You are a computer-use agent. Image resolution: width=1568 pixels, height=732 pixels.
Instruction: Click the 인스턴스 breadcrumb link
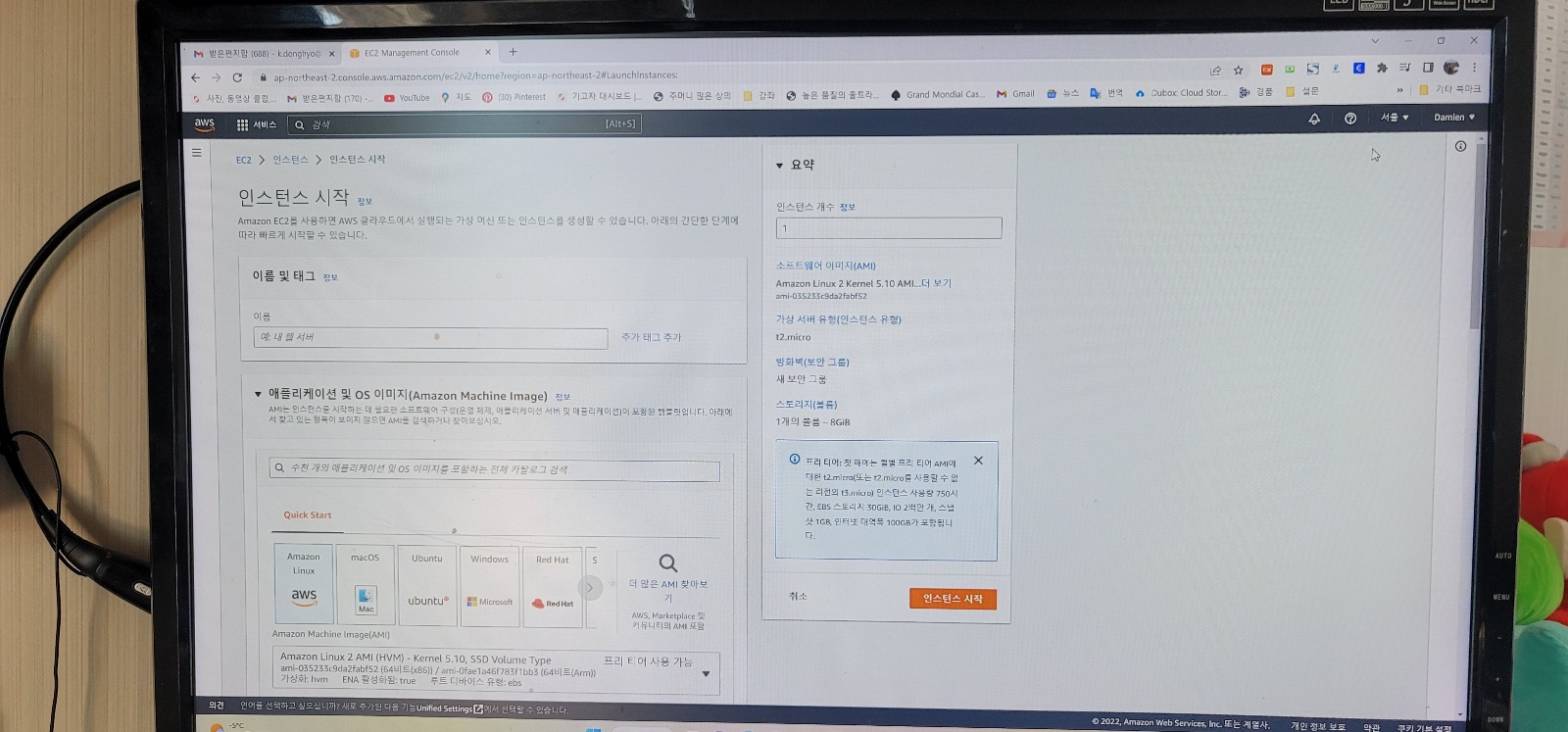(290, 160)
